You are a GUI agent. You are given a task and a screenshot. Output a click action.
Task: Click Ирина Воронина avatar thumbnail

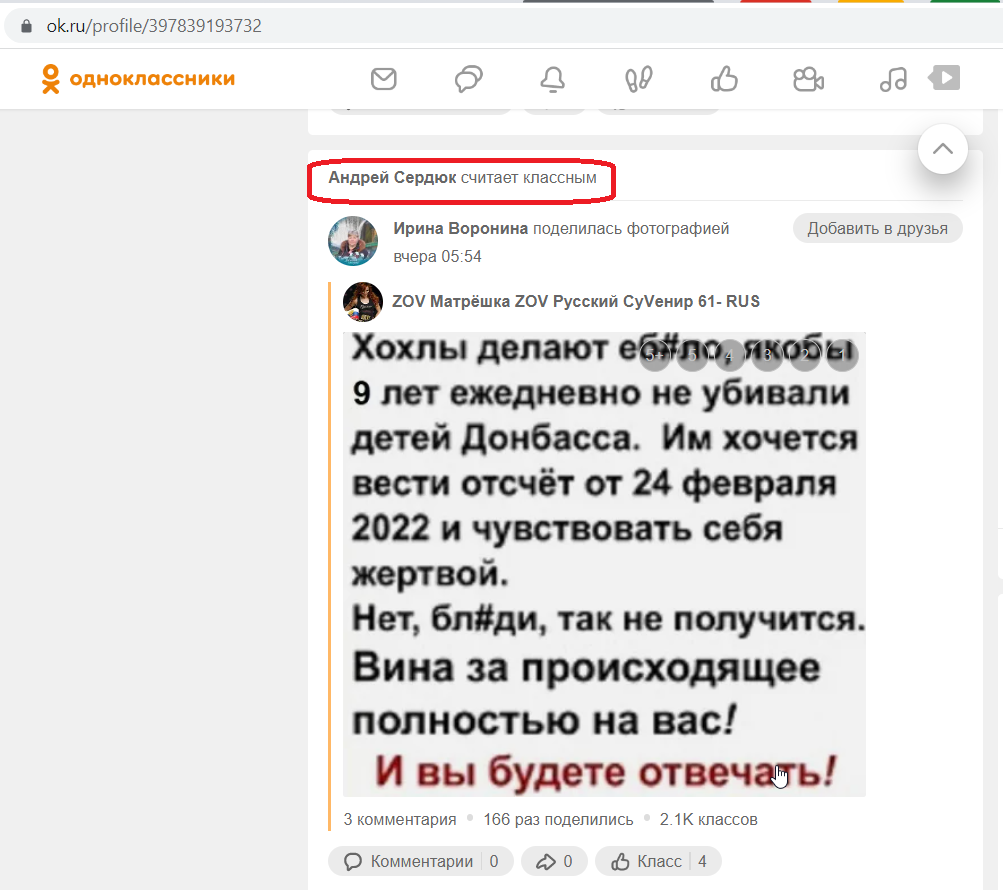coord(353,241)
